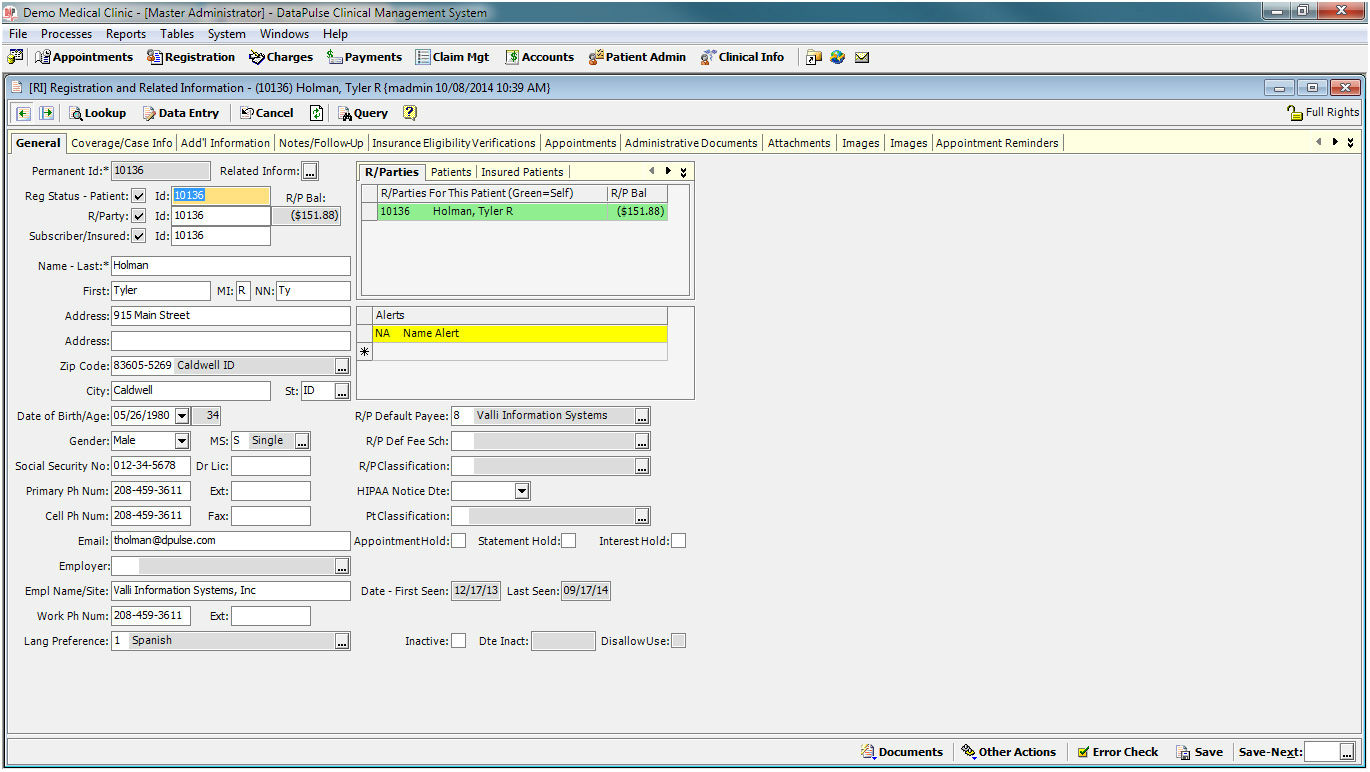
Task: Open Claim Mgt from the main toolbar
Action: 453,57
